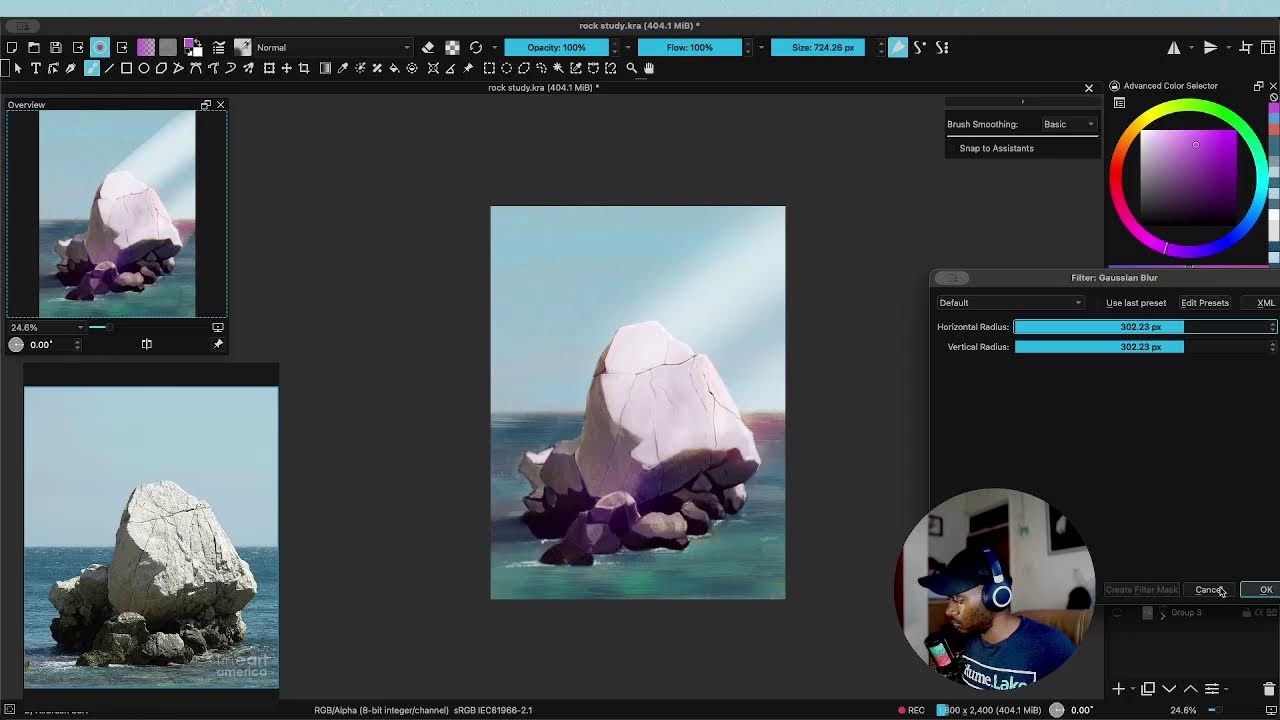Image resolution: width=1280 pixels, height=720 pixels.
Task: Select the Rectangular Selection tool
Action: pos(489,68)
